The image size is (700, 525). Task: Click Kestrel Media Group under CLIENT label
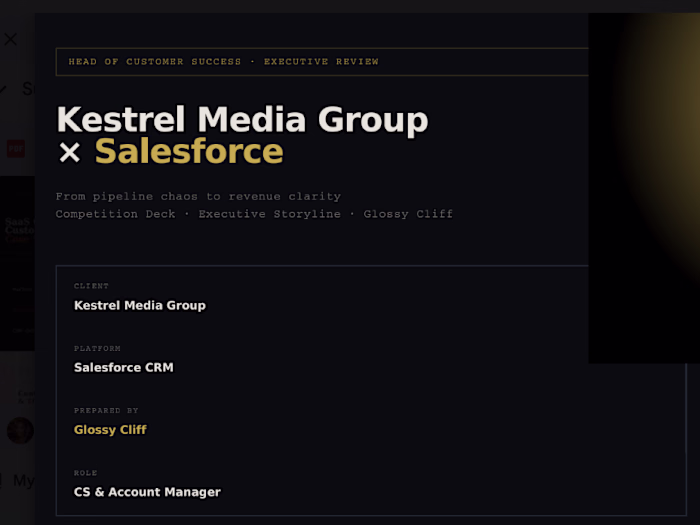pyautogui.click(x=140, y=305)
